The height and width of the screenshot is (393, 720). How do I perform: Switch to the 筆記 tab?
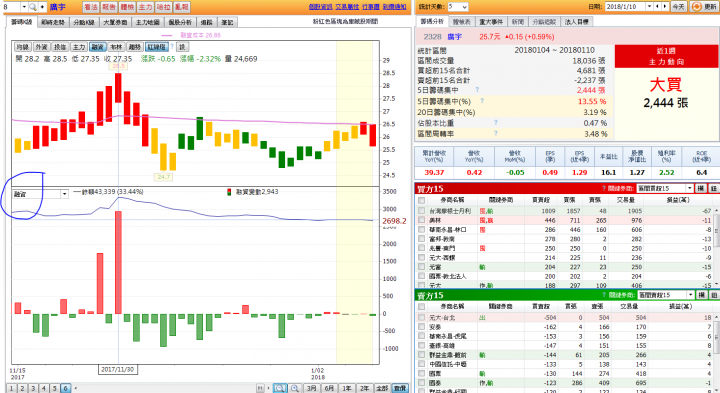coord(227,22)
